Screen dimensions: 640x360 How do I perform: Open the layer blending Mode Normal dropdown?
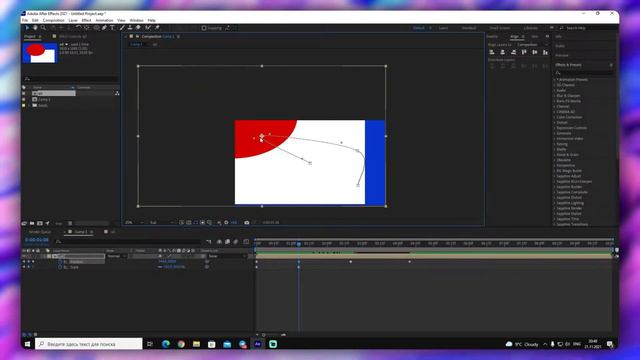coord(117,256)
